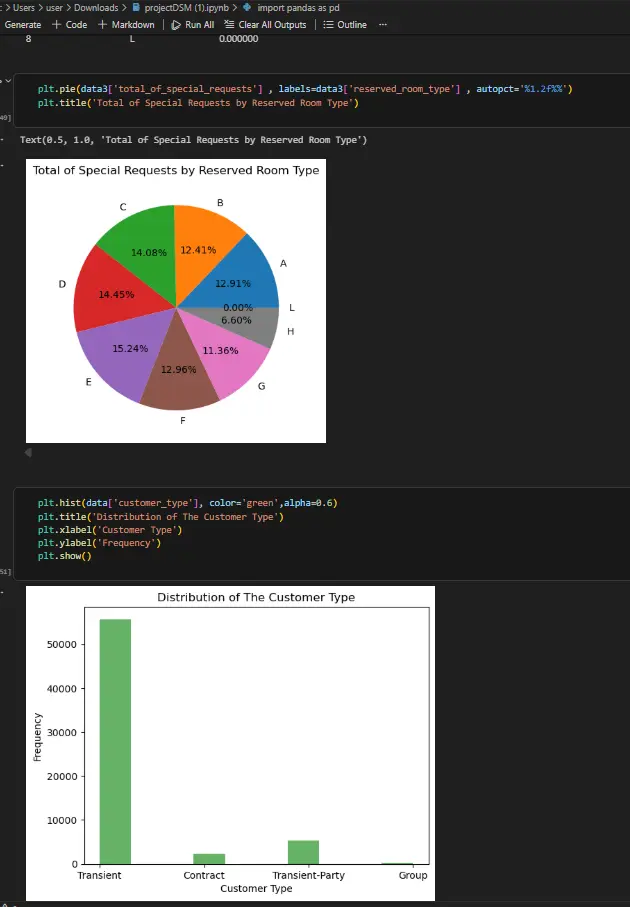
Task: Click the plt.hist customer_type code line
Action: point(187,503)
